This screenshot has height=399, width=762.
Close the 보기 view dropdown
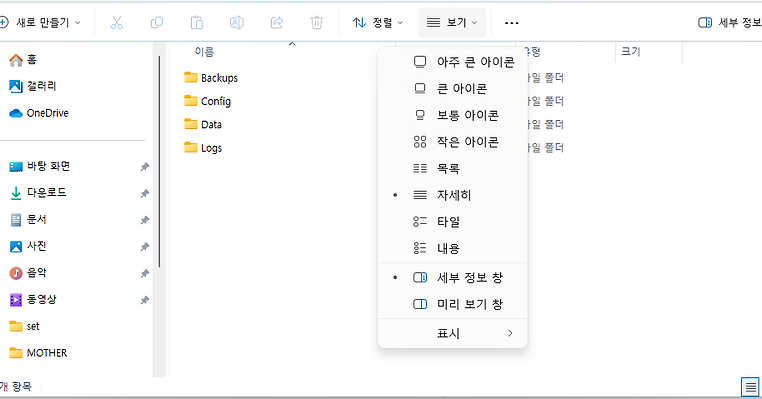coord(452,22)
